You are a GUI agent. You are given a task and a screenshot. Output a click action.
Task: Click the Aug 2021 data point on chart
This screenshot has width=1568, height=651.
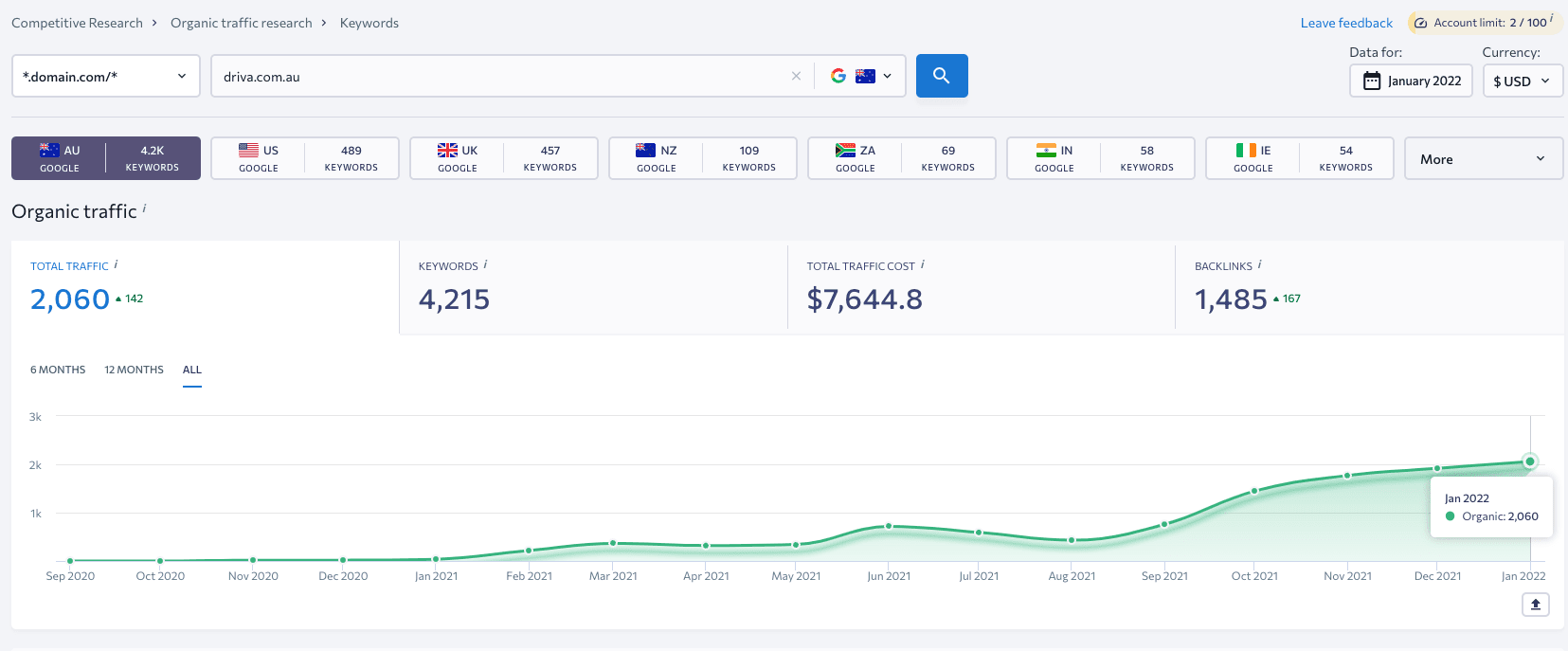(1072, 540)
